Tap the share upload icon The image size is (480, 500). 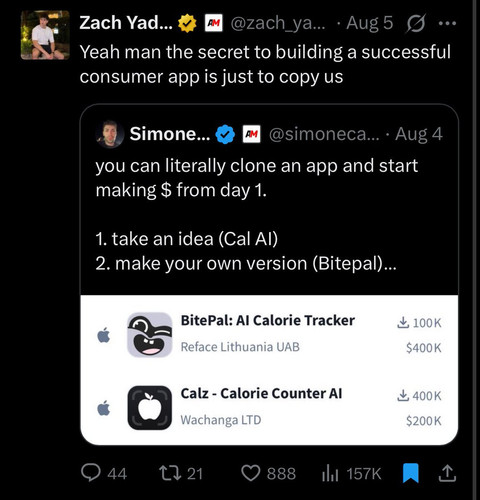pyautogui.click(x=447, y=473)
